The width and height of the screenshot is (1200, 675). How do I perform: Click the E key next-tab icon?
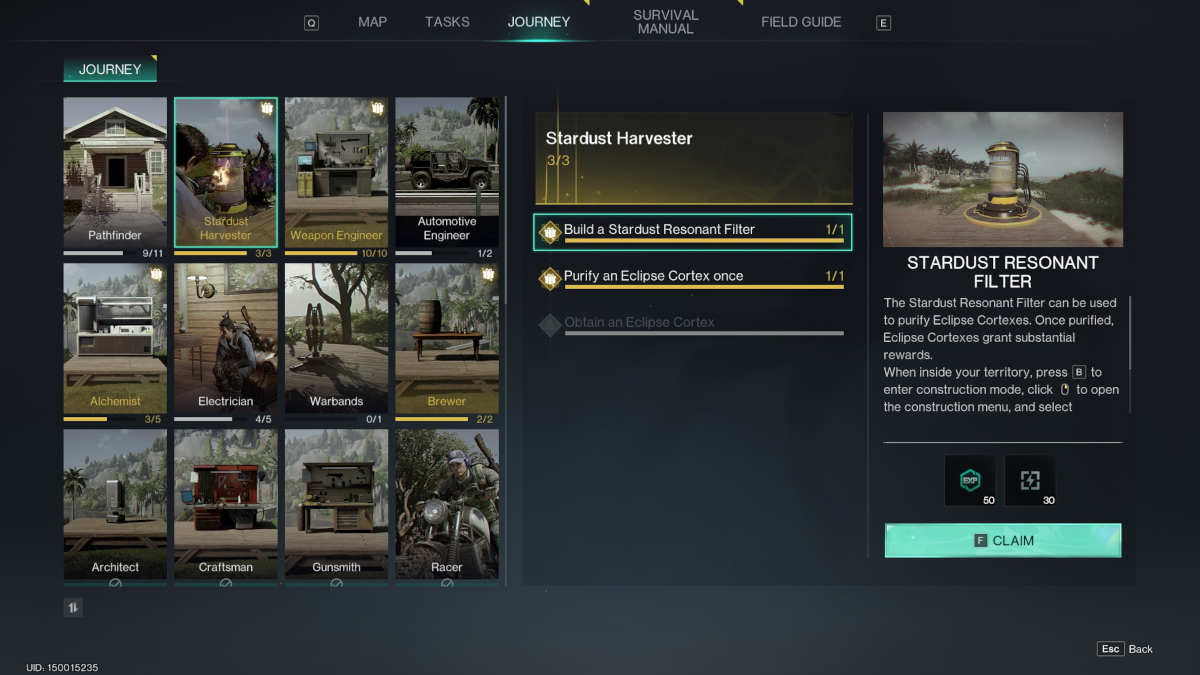(x=883, y=23)
